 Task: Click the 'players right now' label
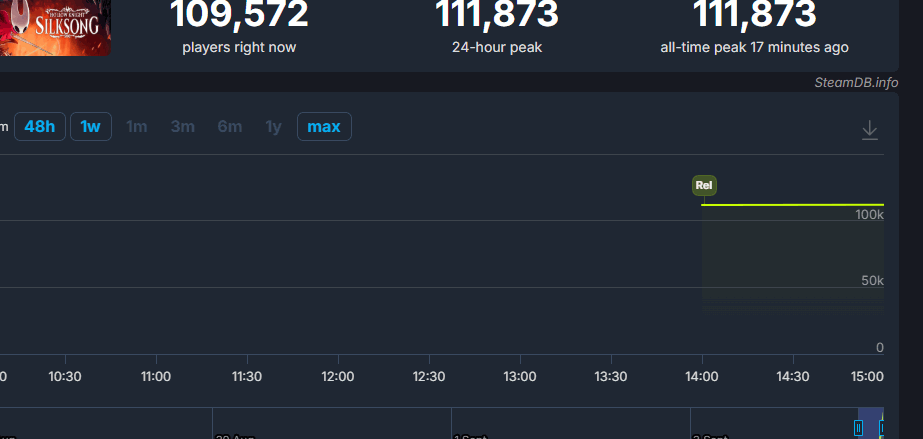(x=239, y=47)
